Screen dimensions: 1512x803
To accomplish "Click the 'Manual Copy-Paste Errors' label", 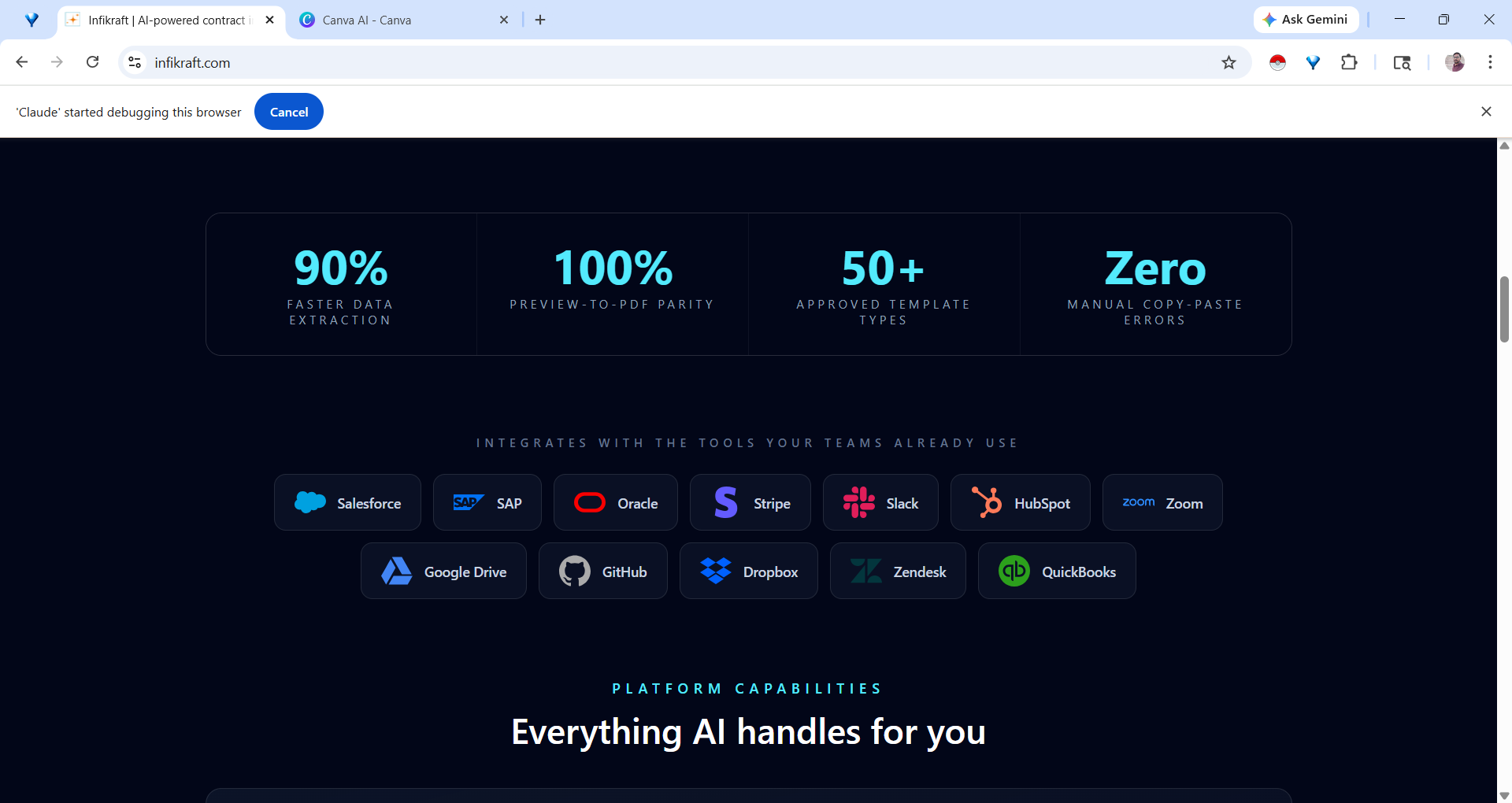I will 1155,313.
